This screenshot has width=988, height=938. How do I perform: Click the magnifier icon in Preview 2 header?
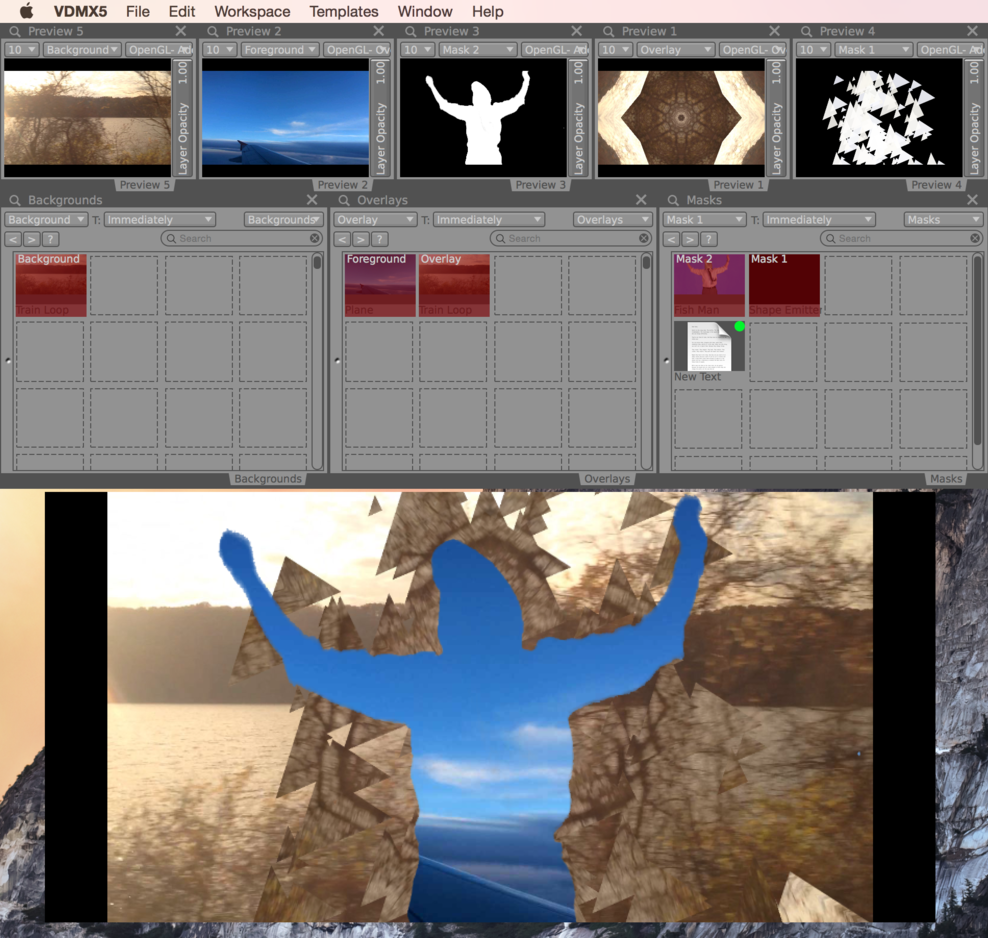pyautogui.click(x=213, y=31)
